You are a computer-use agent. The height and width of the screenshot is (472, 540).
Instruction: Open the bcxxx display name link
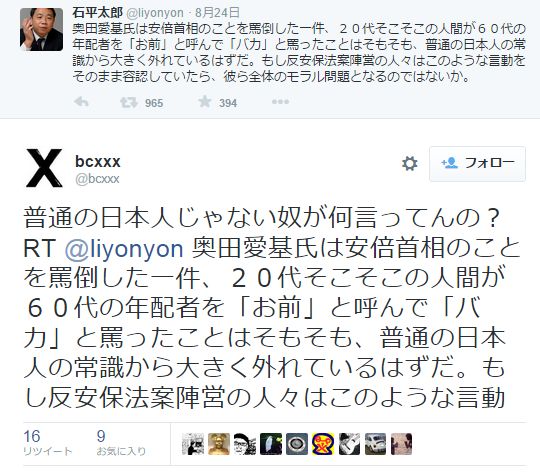[x=98, y=161]
